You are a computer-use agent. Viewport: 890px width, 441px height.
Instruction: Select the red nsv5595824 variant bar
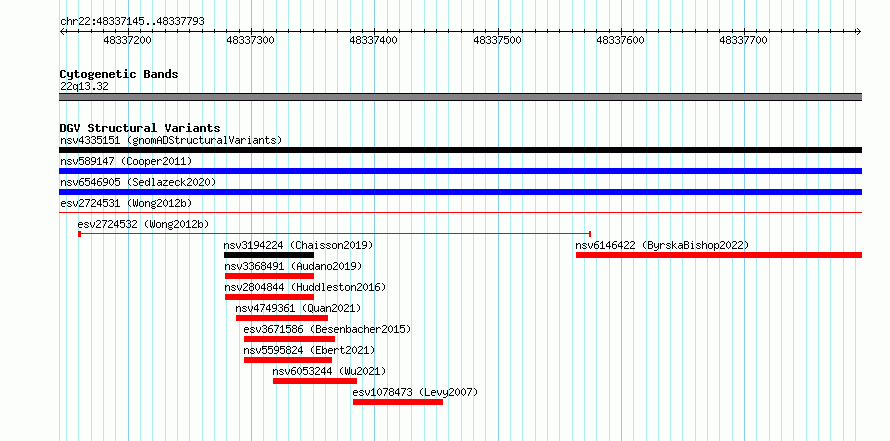(x=288, y=360)
